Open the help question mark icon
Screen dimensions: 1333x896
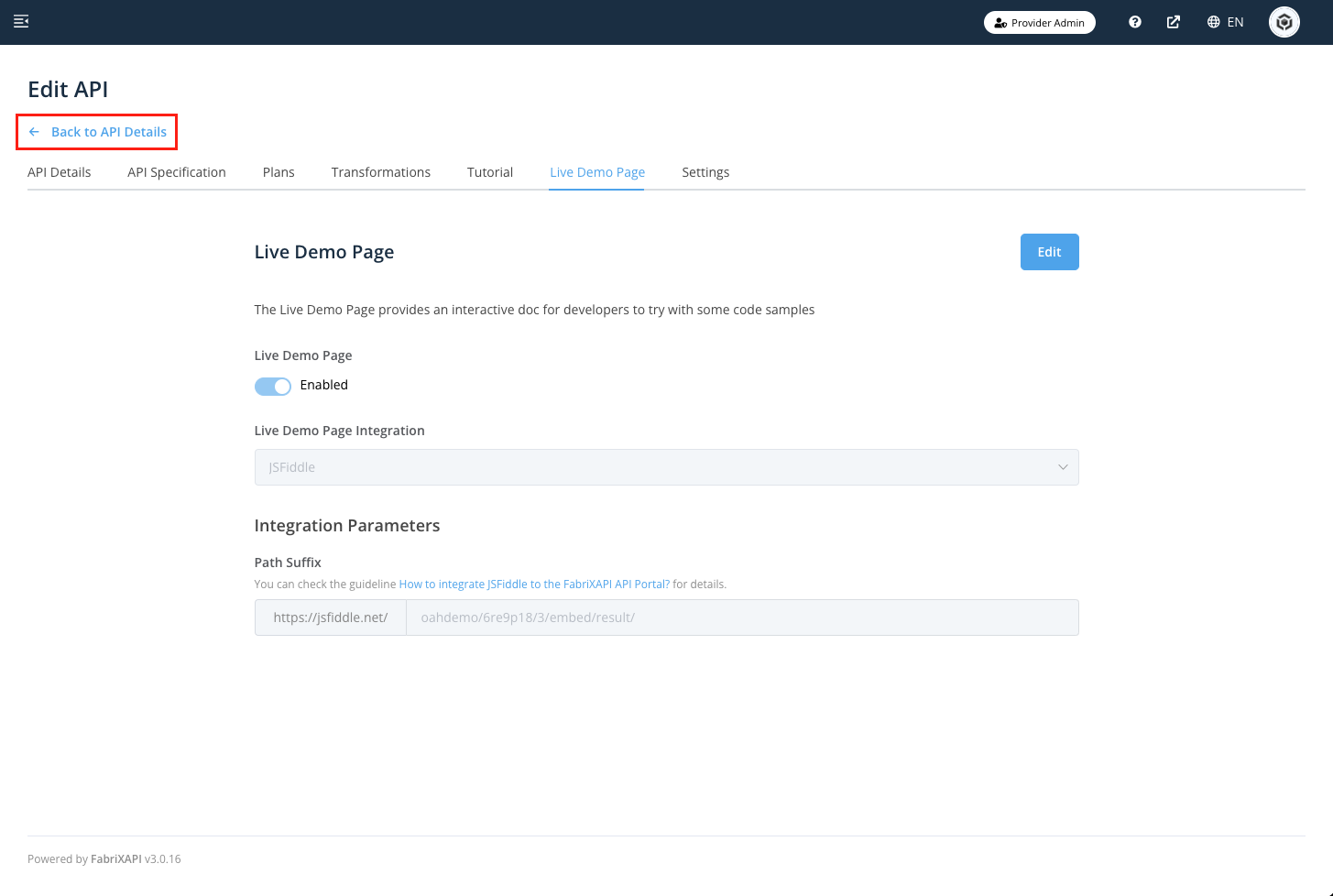1135,22
